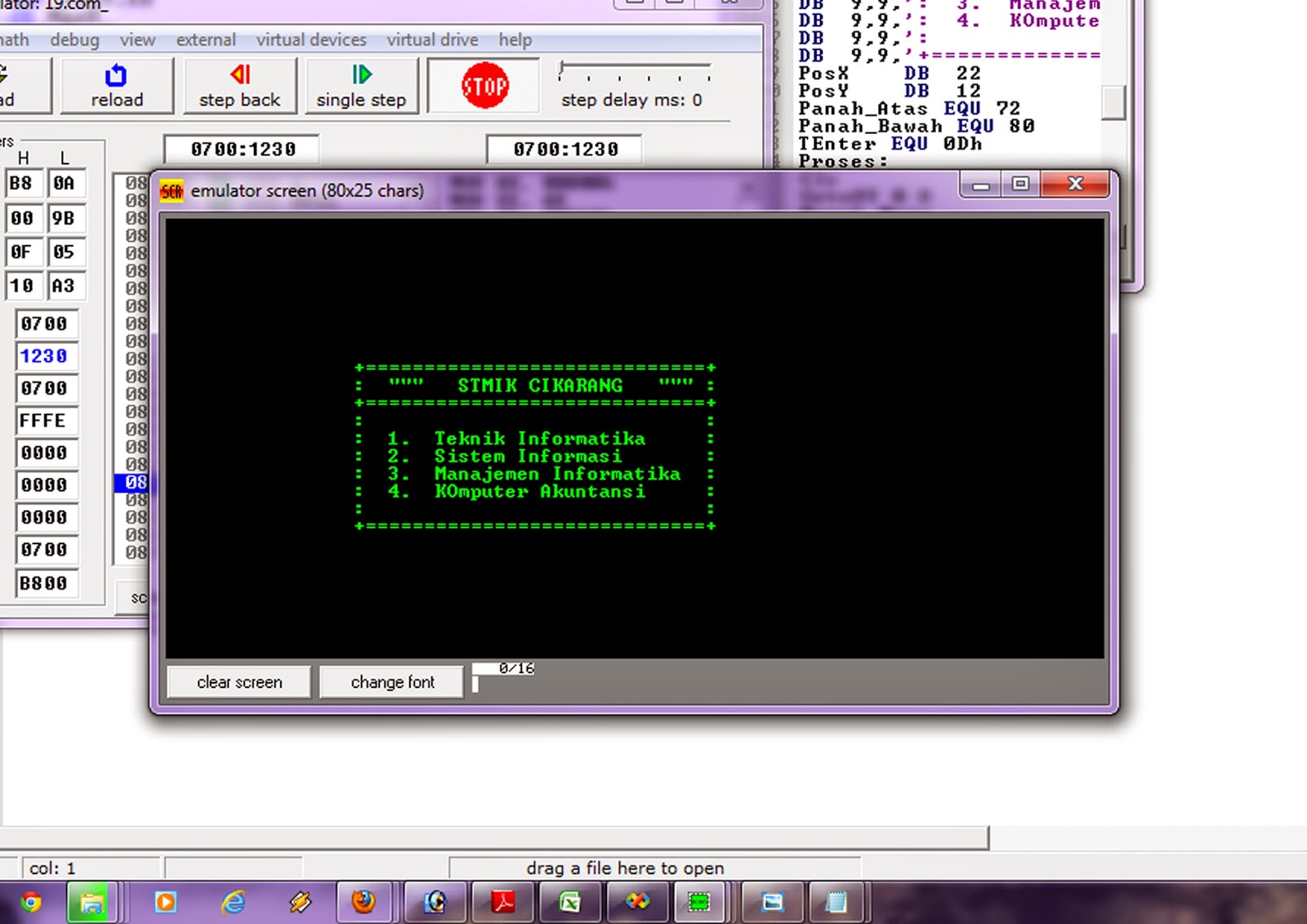The height and width of the screenshot is (924, 1307).
Task: Minimize the emulator screen window
Action: coord(981,185)
